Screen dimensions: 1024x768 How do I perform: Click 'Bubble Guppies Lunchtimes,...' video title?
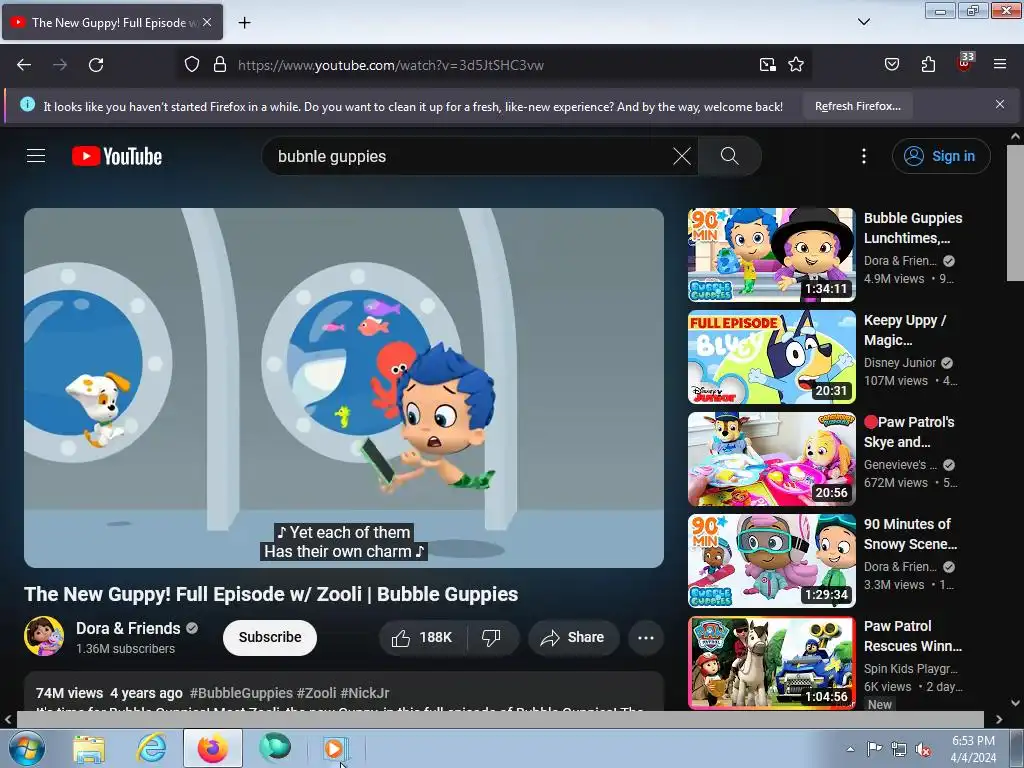[912, 228]
